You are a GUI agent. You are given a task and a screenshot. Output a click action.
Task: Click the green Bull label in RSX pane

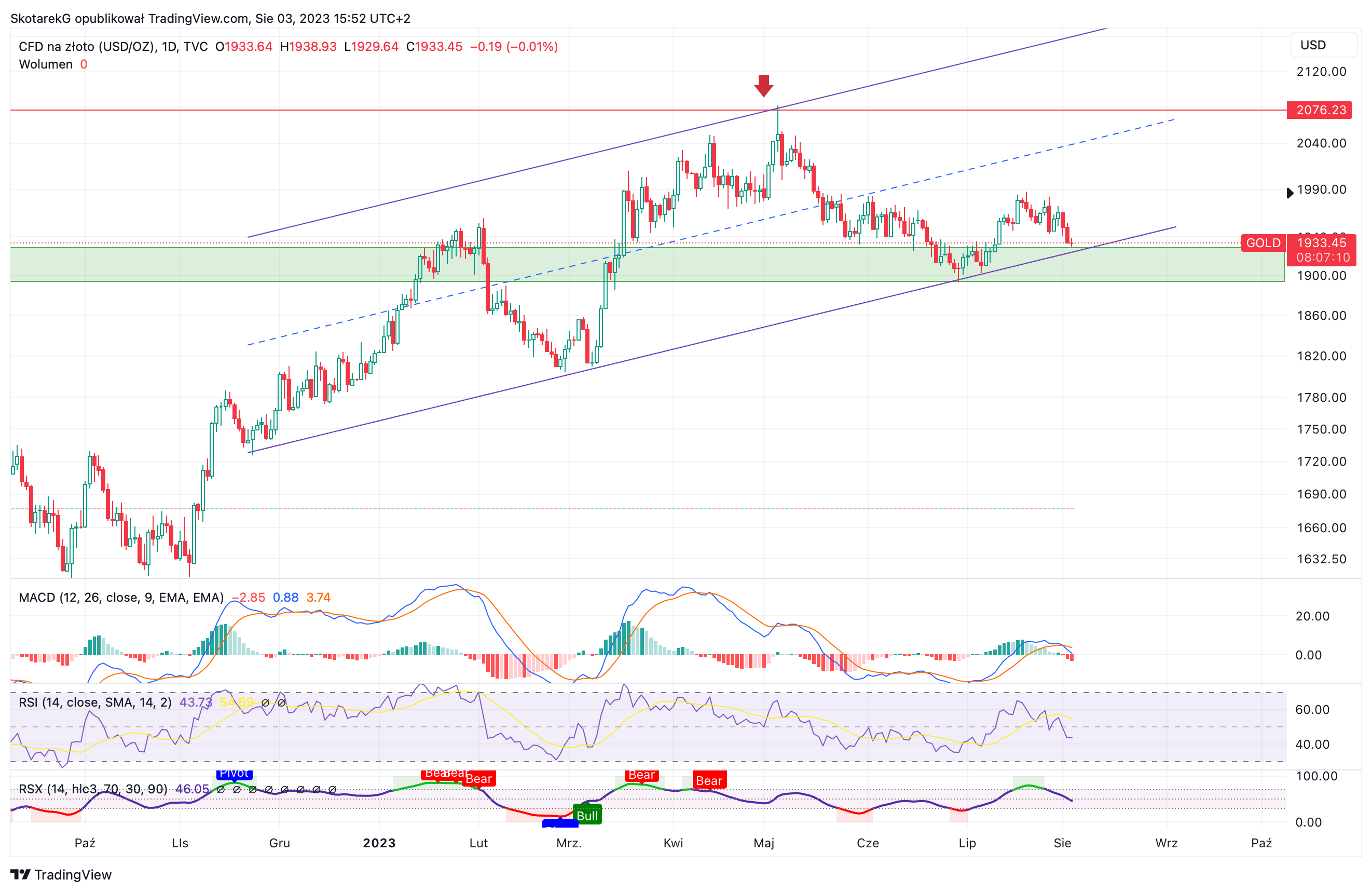point(587,815)
